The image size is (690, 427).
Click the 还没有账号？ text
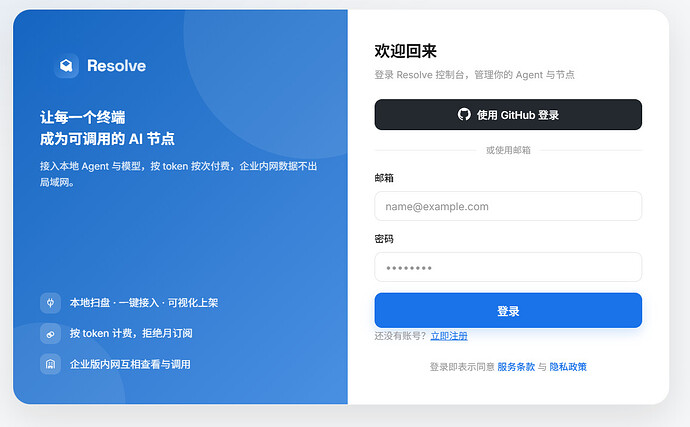pyautogui.click(x=401, y=336)
